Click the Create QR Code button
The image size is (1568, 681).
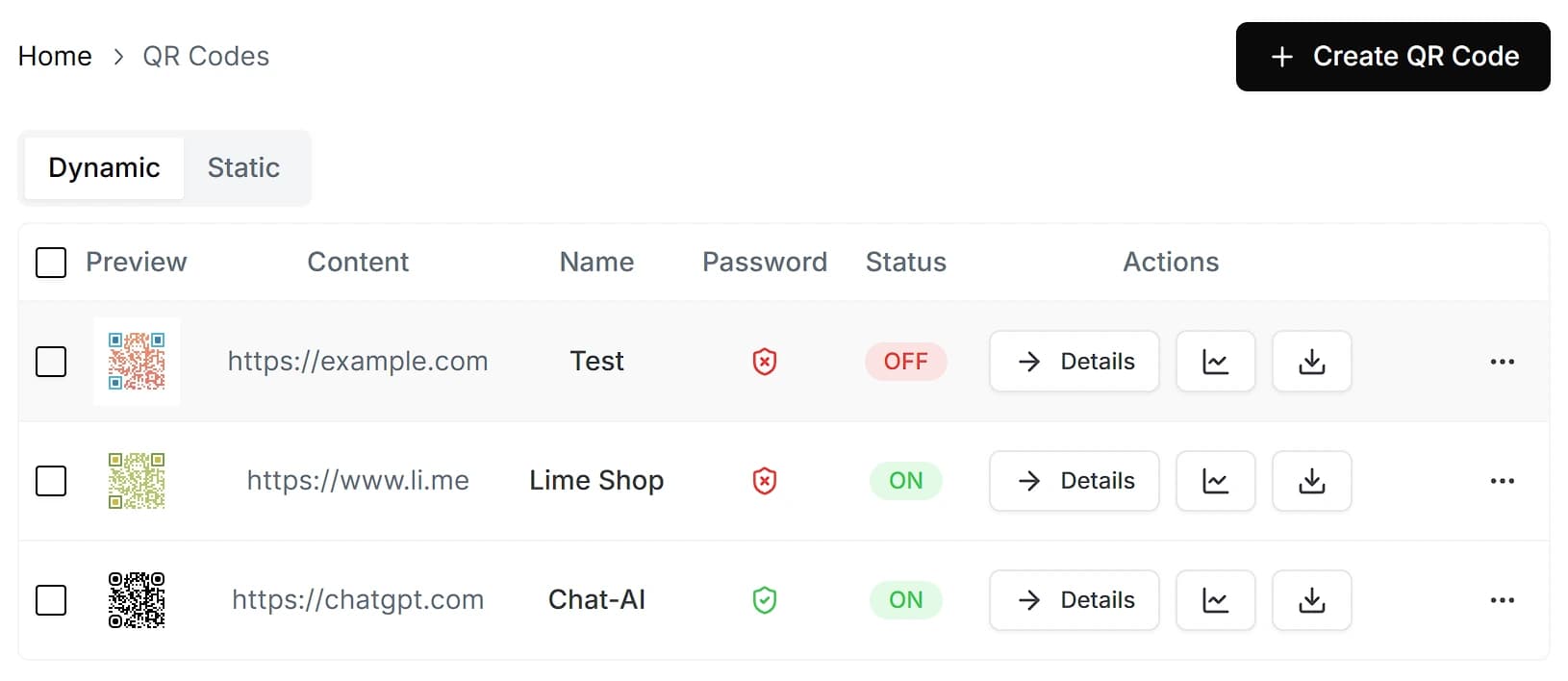coord(1392,57)
